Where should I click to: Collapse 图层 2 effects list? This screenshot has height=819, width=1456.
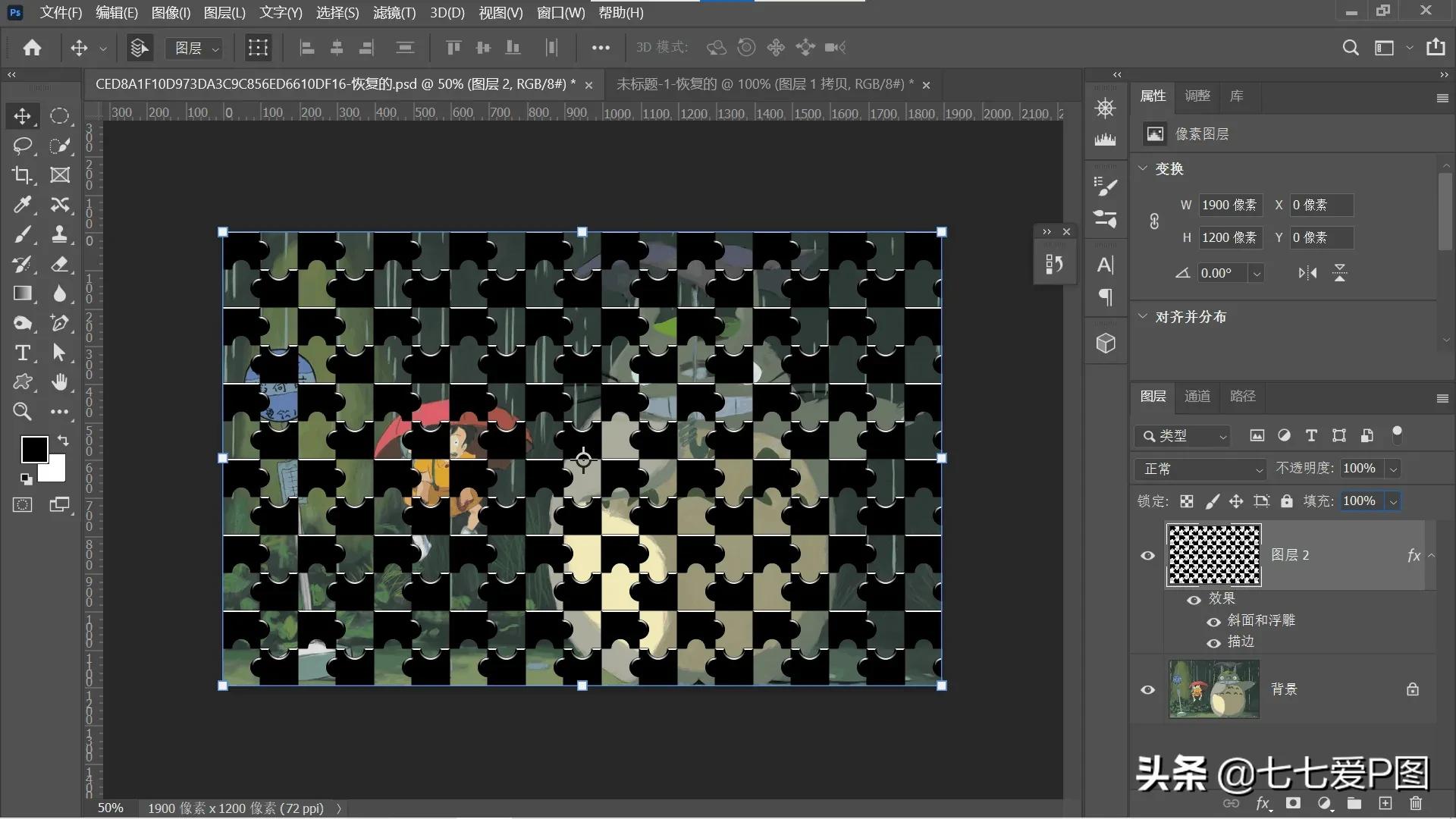[1431, 556]
